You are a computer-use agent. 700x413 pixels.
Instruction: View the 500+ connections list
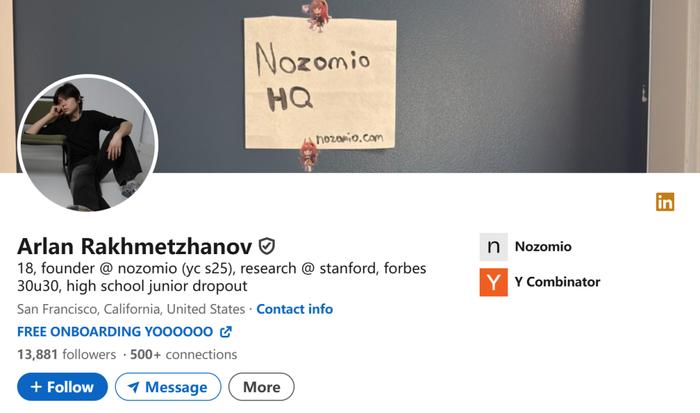tap(183, 355)
